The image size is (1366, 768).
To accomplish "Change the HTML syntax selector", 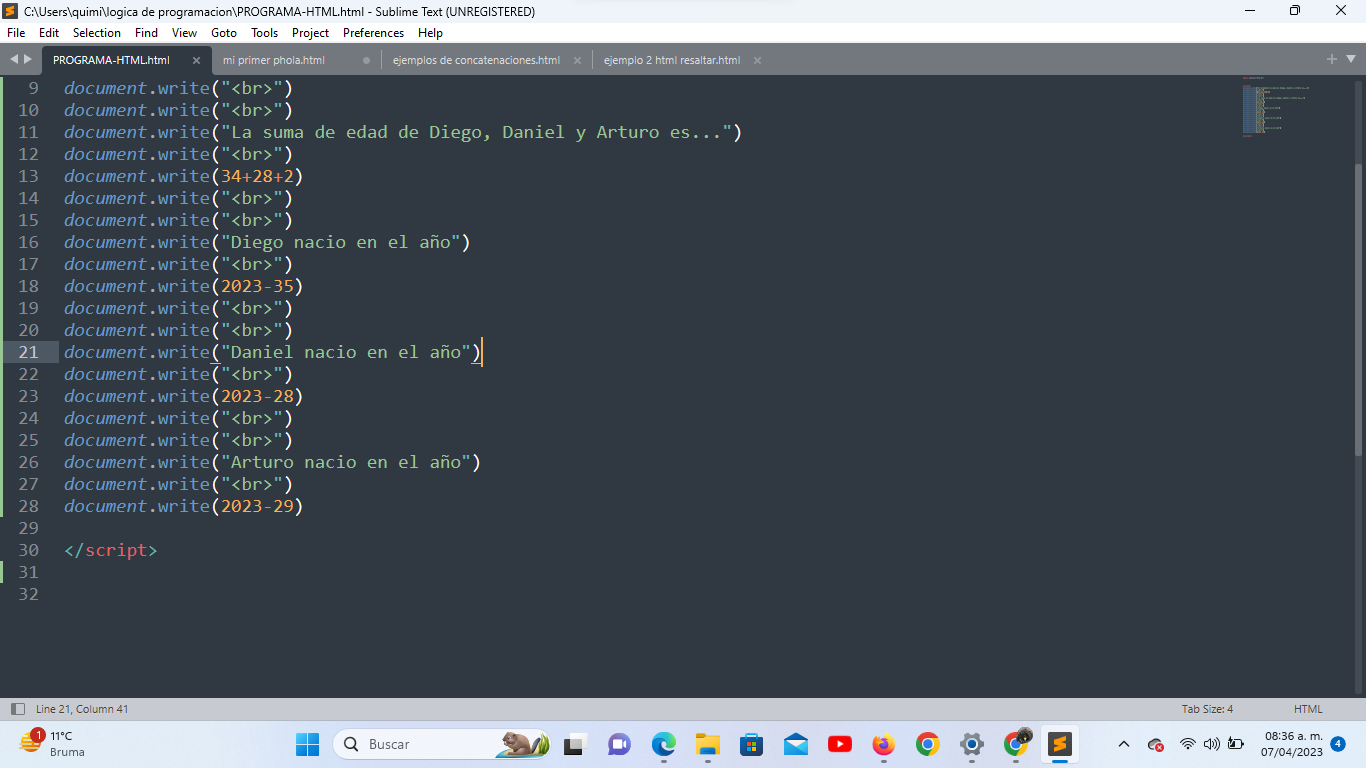I will click(1308, 709).
